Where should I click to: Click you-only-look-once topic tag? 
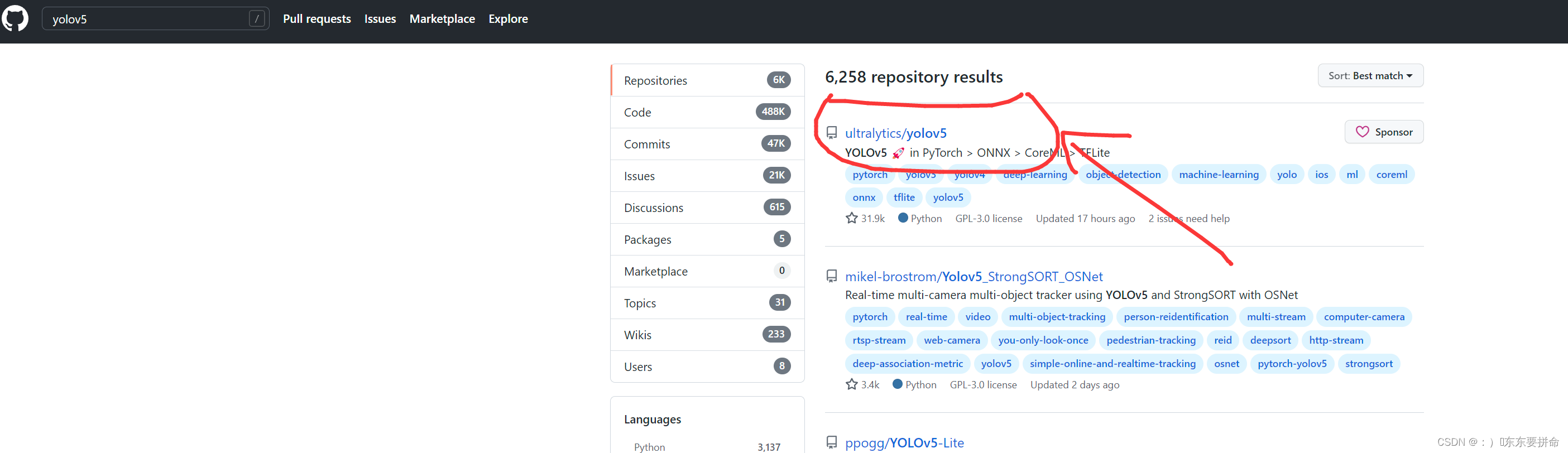point(1043,340)
